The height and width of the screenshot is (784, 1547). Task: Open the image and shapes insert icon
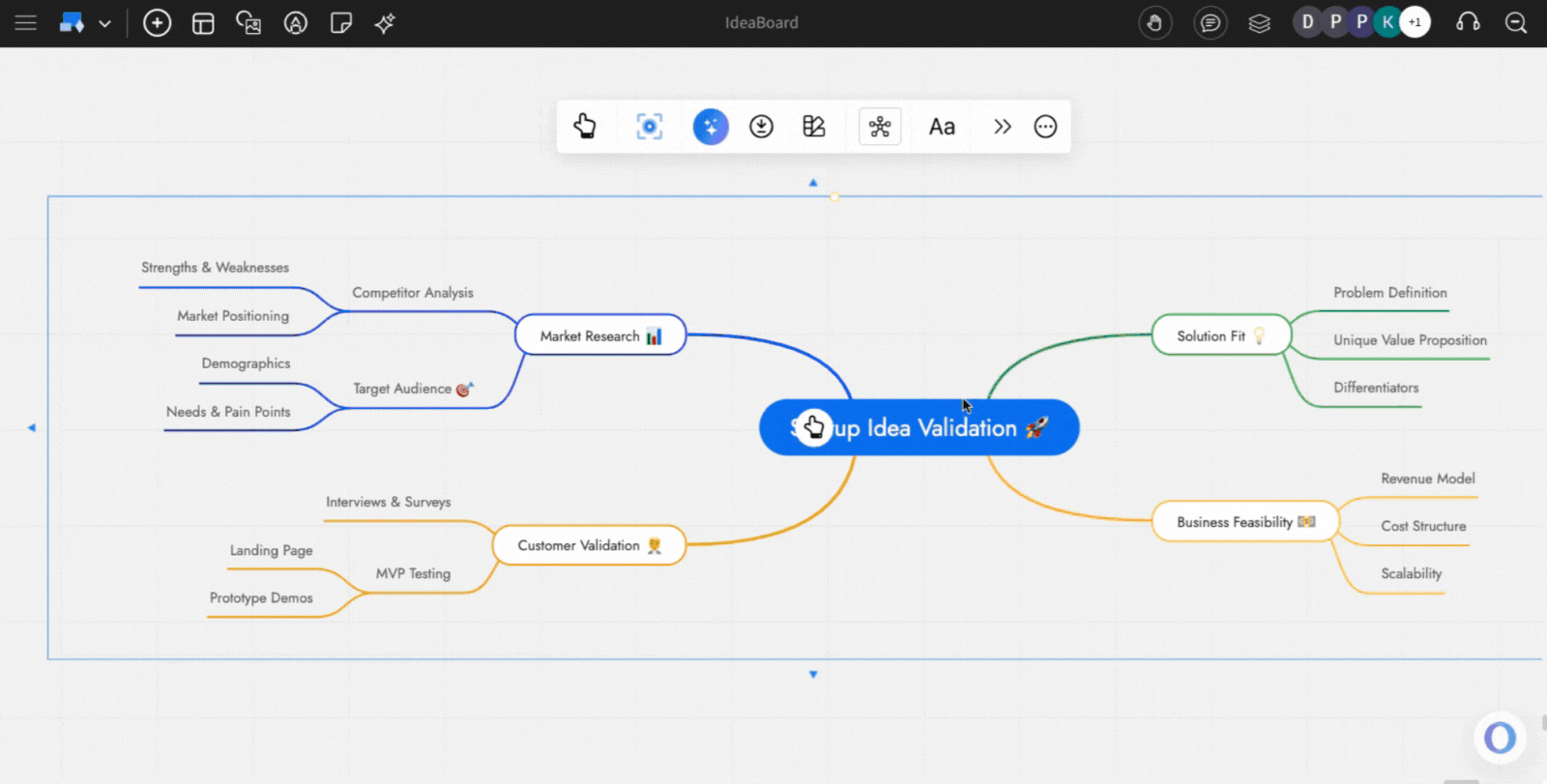pyautogui.click(x=248, y=23)
